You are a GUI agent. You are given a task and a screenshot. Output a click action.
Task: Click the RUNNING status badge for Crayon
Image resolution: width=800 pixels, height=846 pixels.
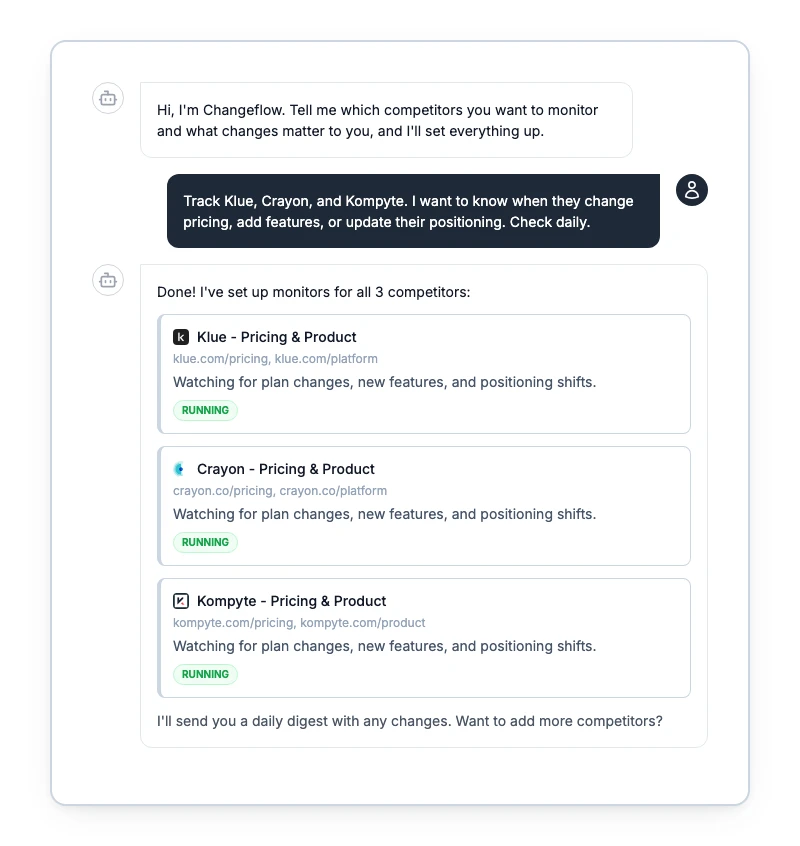pyautogui.click(x=205, y=542)
